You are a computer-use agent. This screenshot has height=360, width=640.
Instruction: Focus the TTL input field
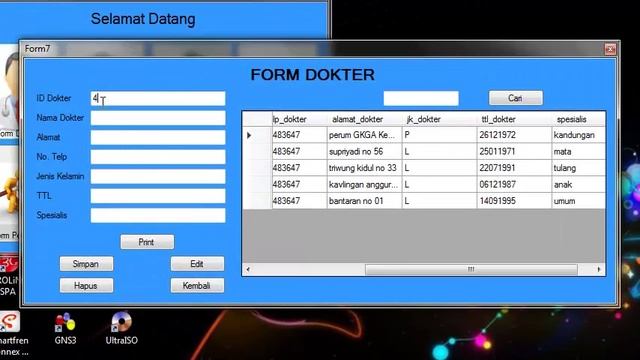point(158,196)
